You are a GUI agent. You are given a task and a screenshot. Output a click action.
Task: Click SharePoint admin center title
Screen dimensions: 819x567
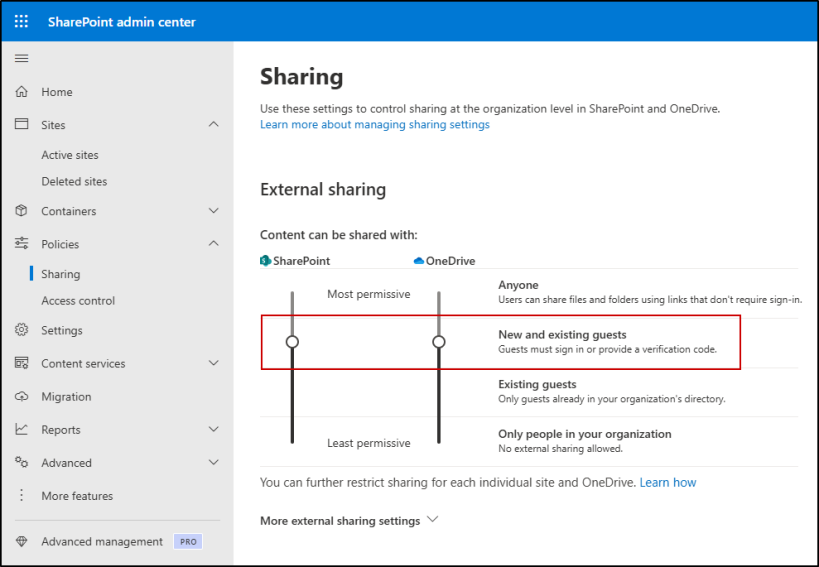click(122, 22)
